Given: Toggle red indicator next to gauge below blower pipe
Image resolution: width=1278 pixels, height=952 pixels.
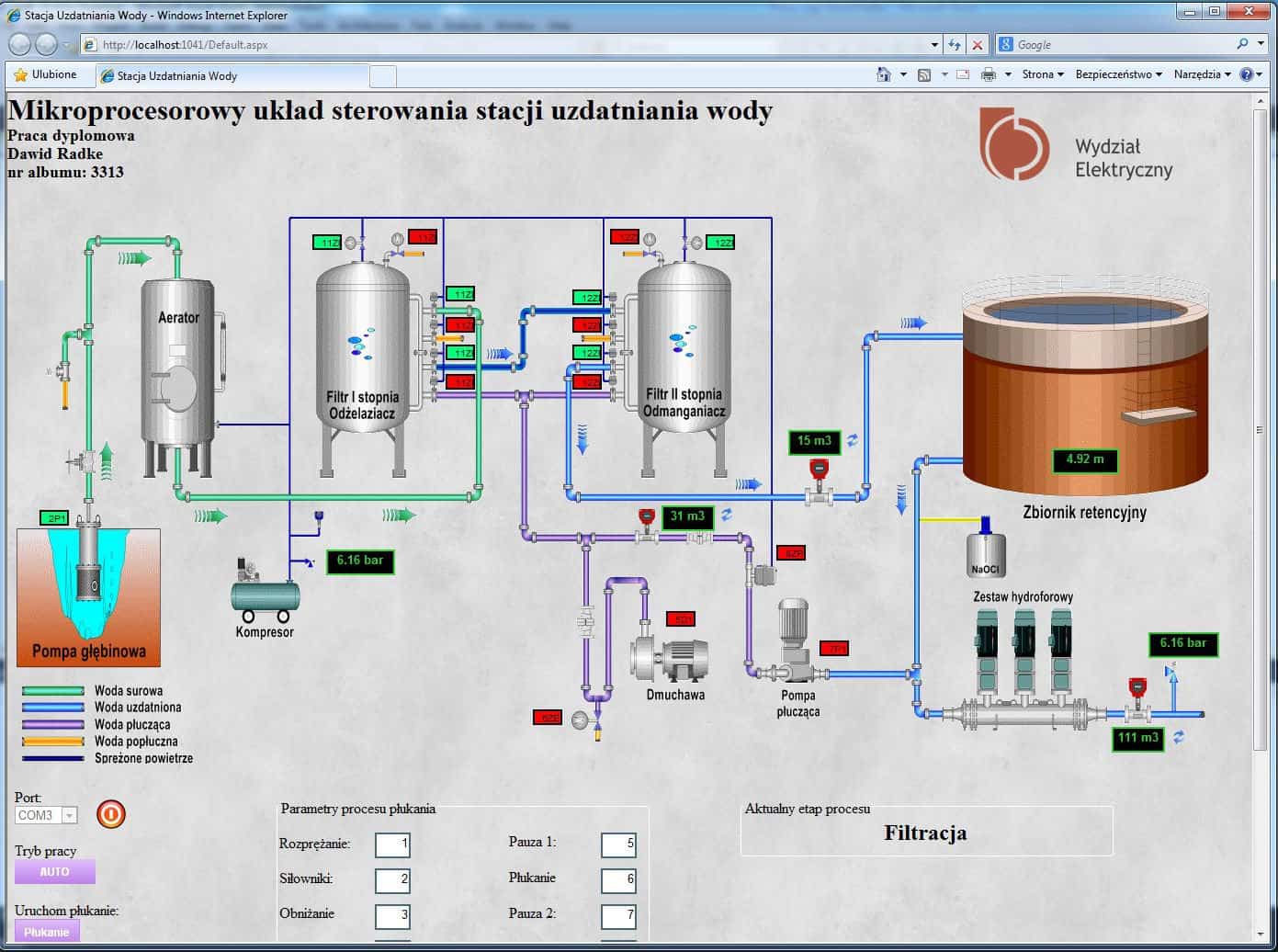Looking at the screenshot, I should tap(548, 717).
